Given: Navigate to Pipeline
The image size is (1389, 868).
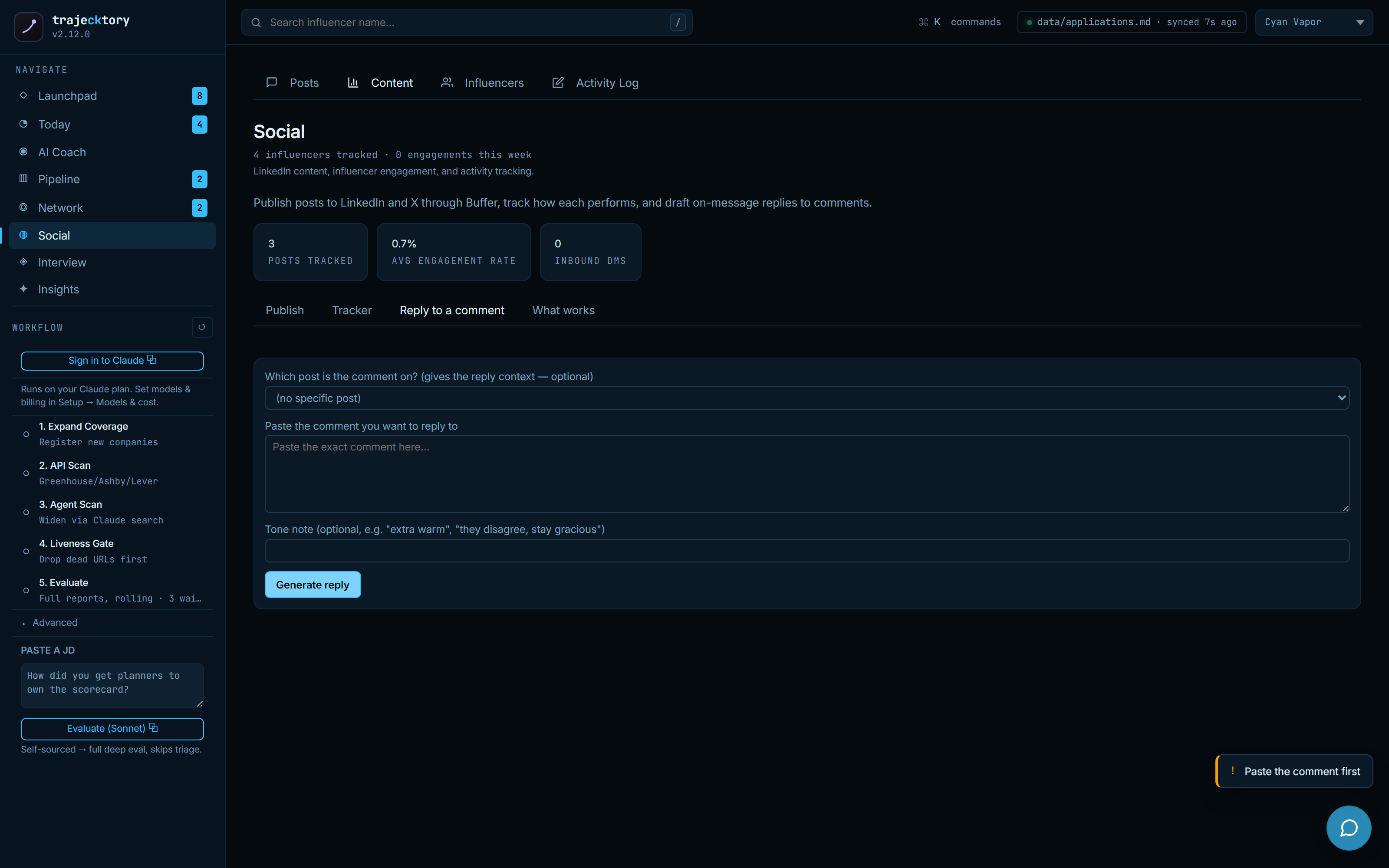Looking at the screenshot, I should pyautogui.click(x=112, y=179).
